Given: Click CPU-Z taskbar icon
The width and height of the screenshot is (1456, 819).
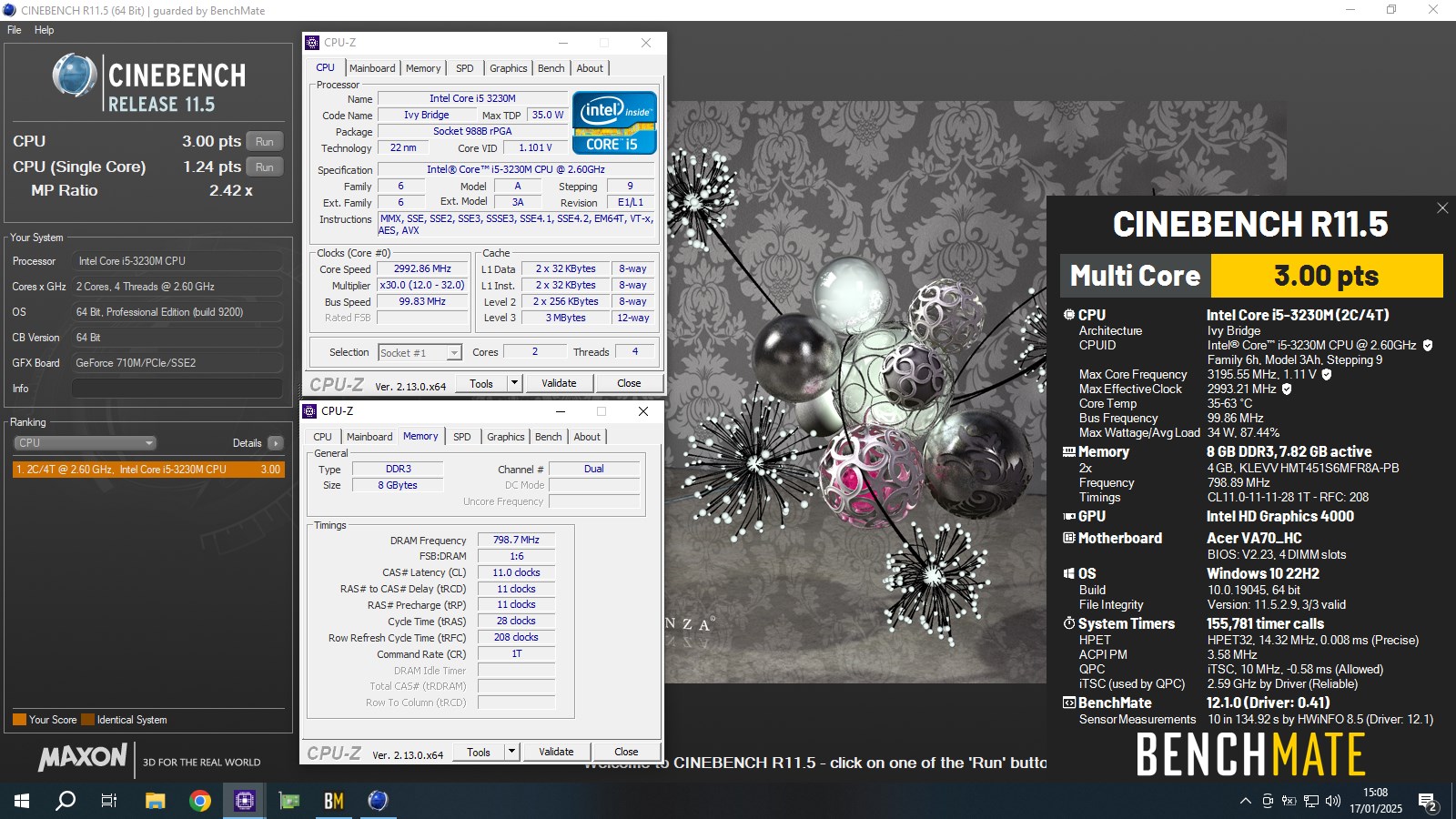Looking at the screenshot, I should [x=245, y=801].
